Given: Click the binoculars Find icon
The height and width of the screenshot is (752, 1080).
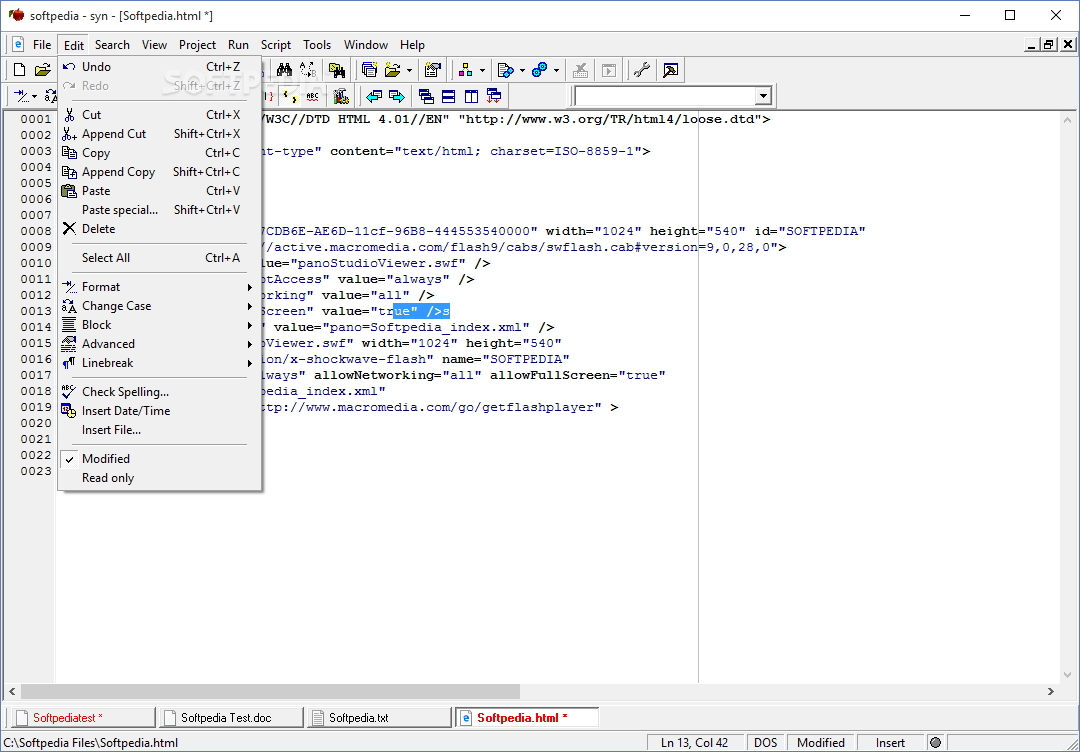Looking at the screenshot, I should [284, 70].
